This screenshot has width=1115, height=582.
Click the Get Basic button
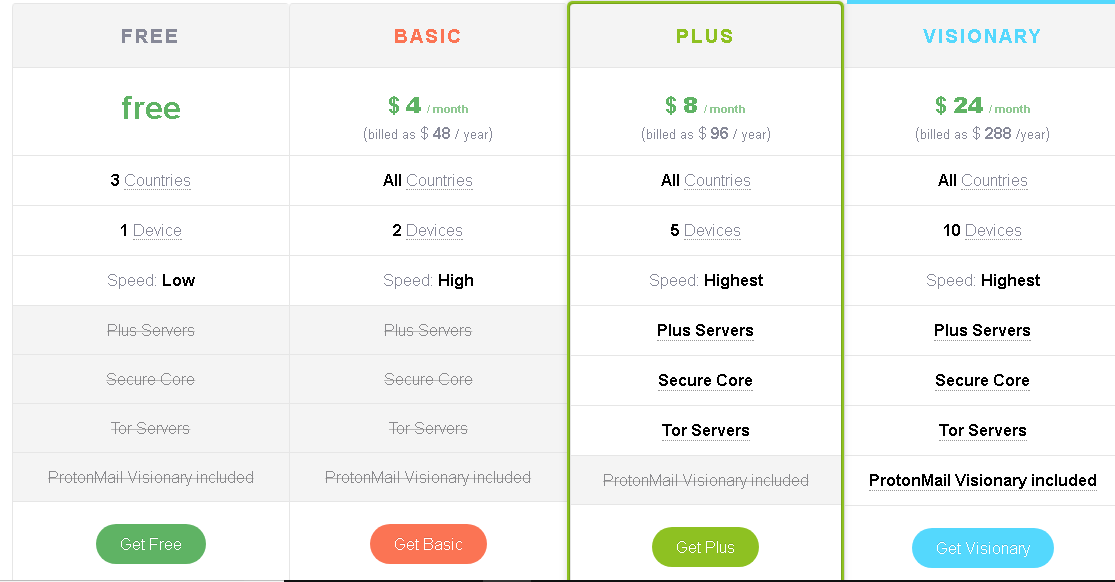[428, 544]
